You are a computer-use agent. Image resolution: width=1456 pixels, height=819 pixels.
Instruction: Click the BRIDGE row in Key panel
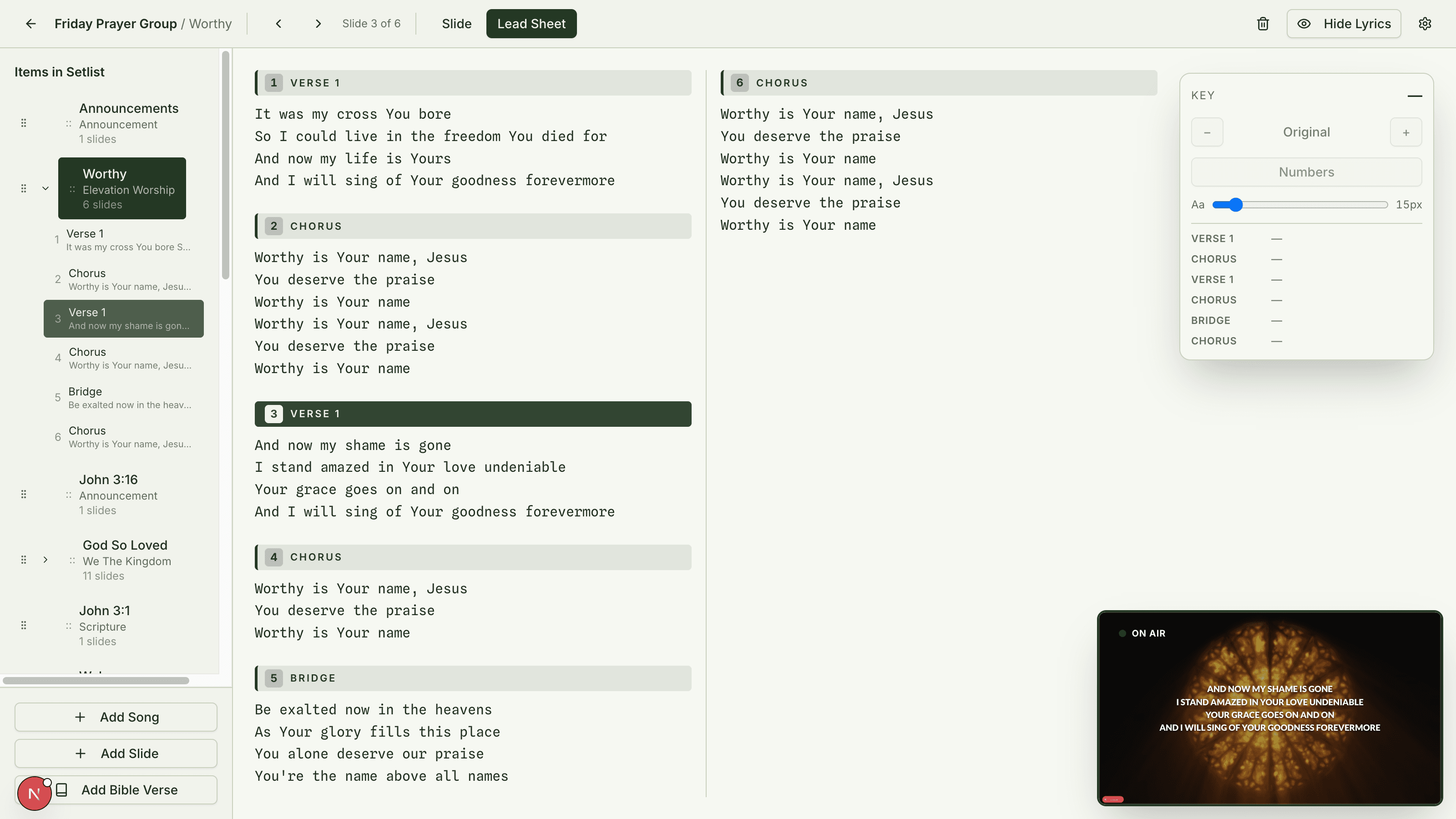(x=1306, y=320)
